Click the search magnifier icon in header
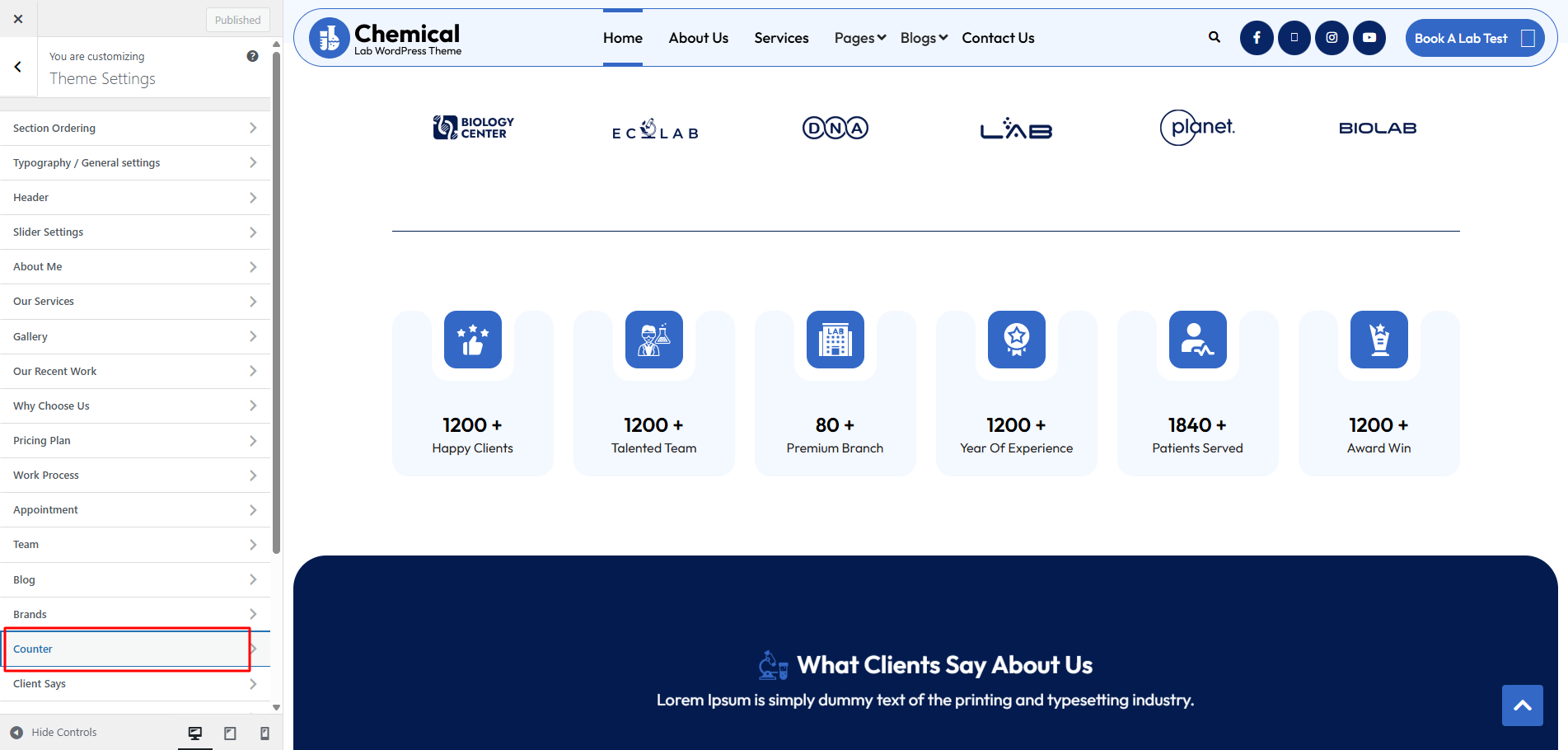 pyautogui.click(x=1214, y=37)
